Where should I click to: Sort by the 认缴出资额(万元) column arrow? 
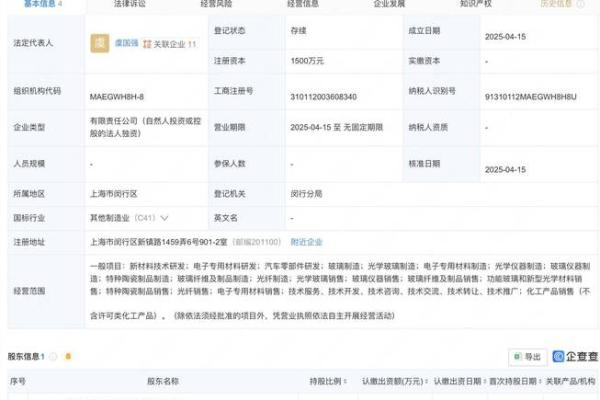coord(426,381)
